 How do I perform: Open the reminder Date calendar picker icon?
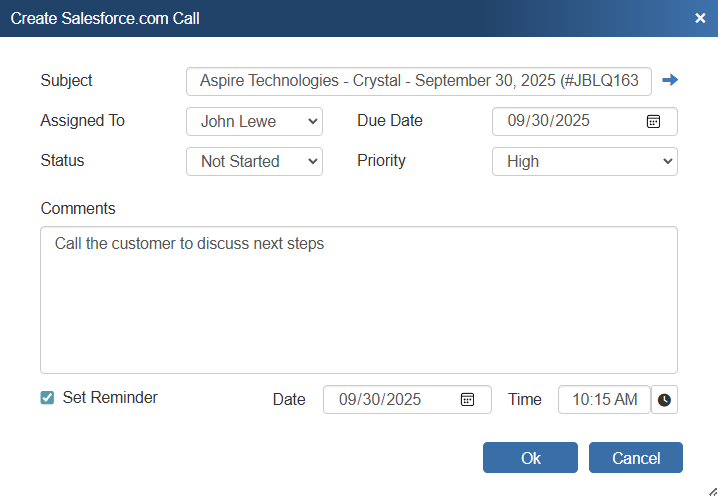coord(467,399)
